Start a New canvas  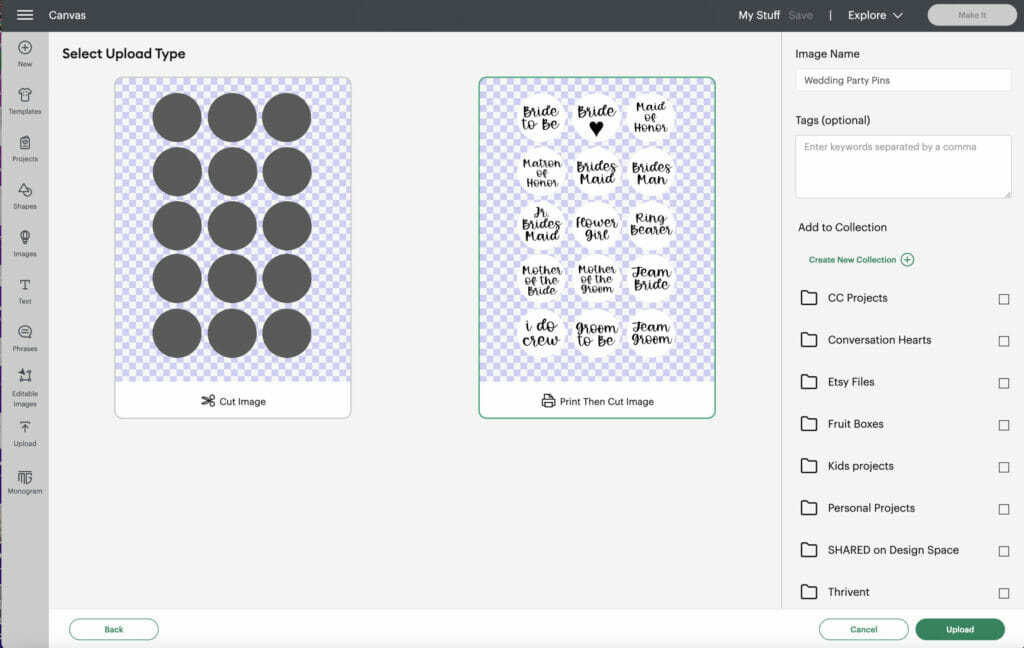tap(25, 54)
